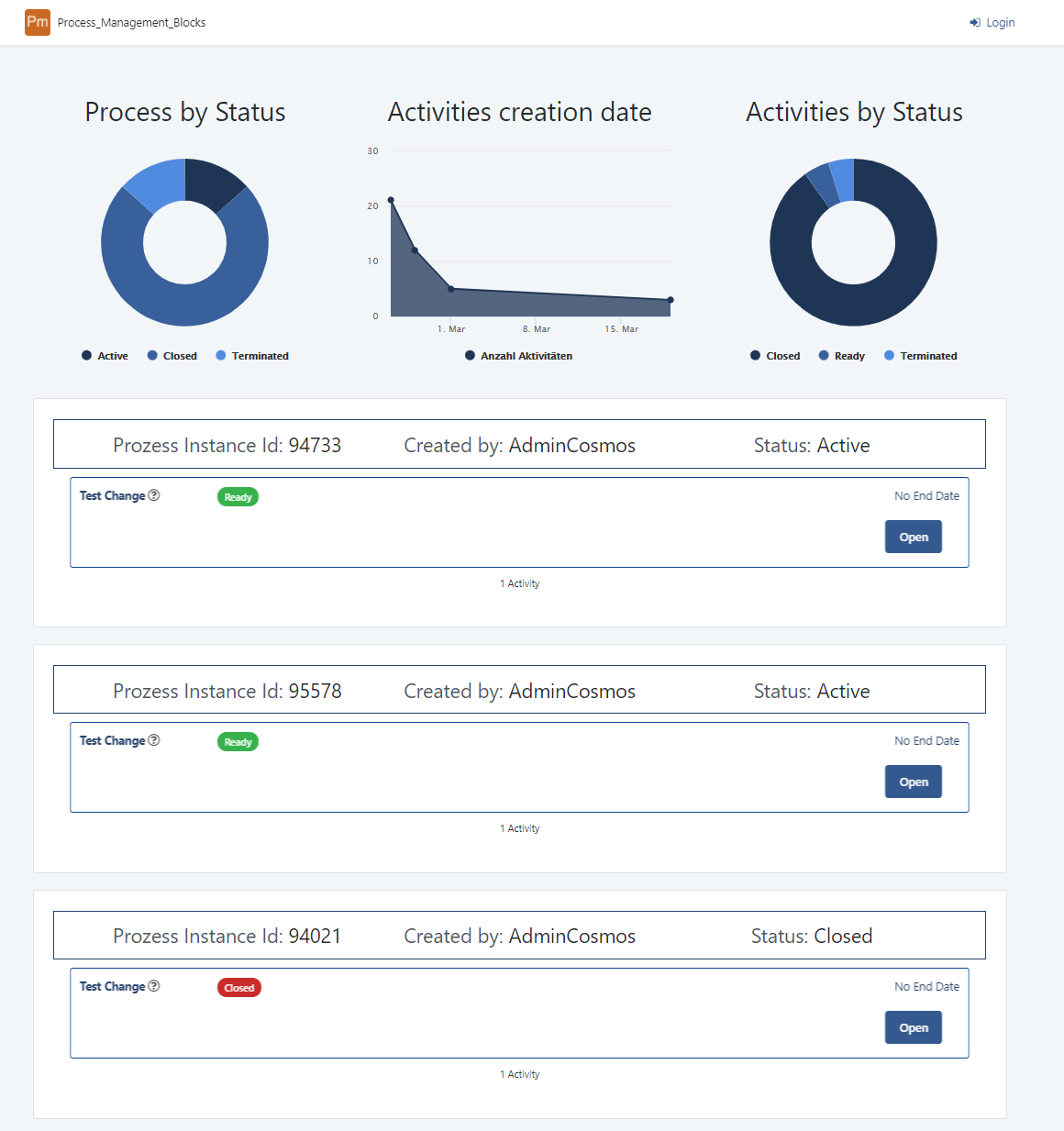1064x1131 pixels.
Task: Open the activity in closed instance 94021
Action: click(913, 1028)
